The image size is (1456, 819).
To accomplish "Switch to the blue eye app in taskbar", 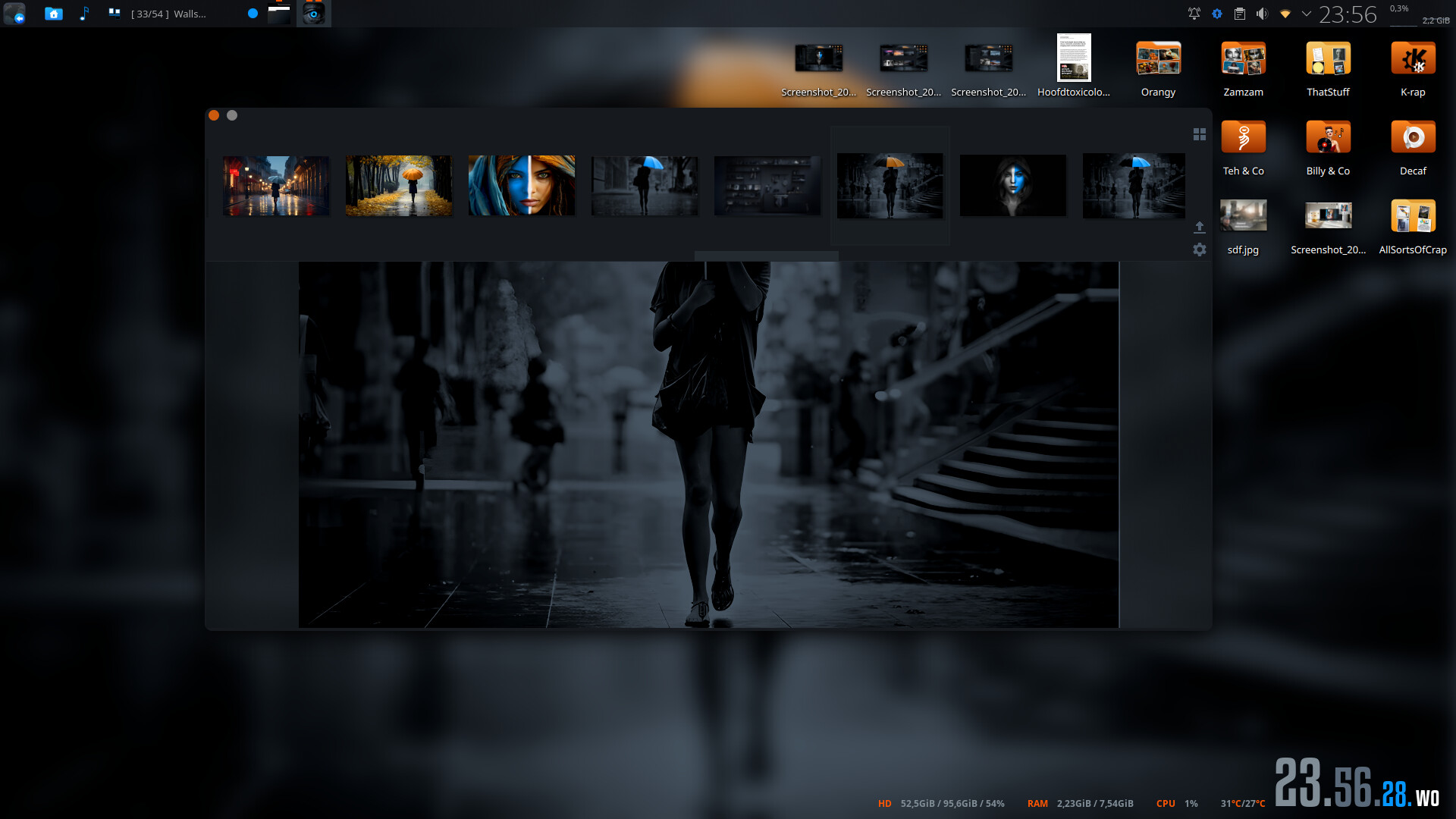I will pyautogui.click(x=313, y=14).
